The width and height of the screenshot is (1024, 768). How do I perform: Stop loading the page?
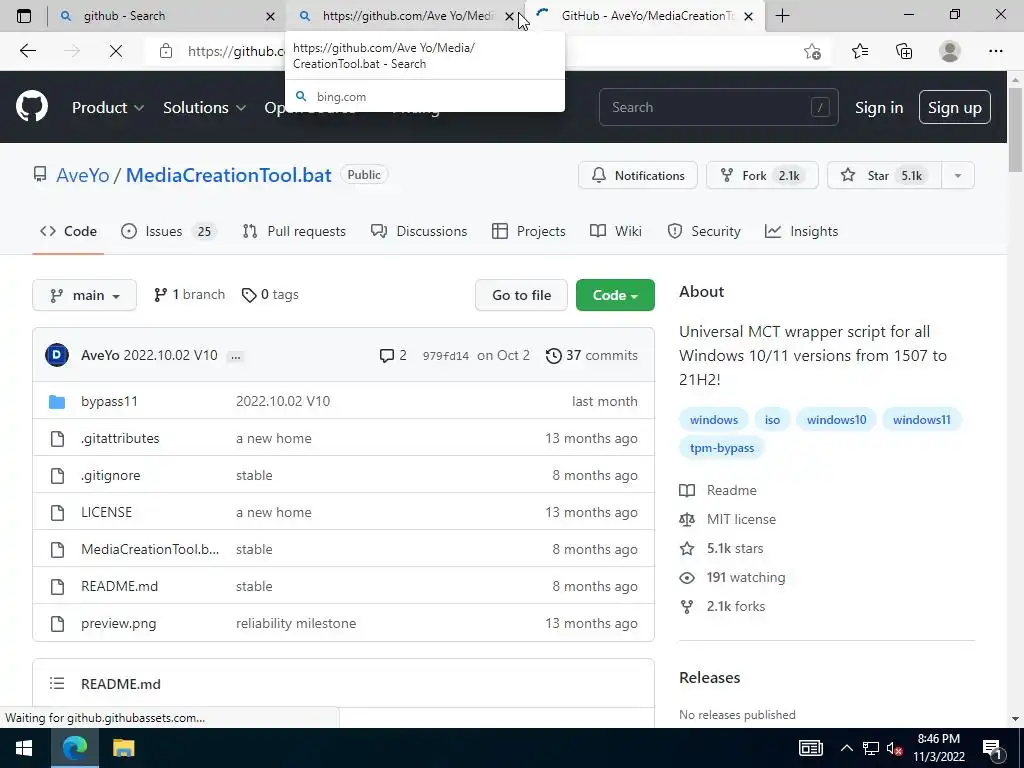coord(116,51)
